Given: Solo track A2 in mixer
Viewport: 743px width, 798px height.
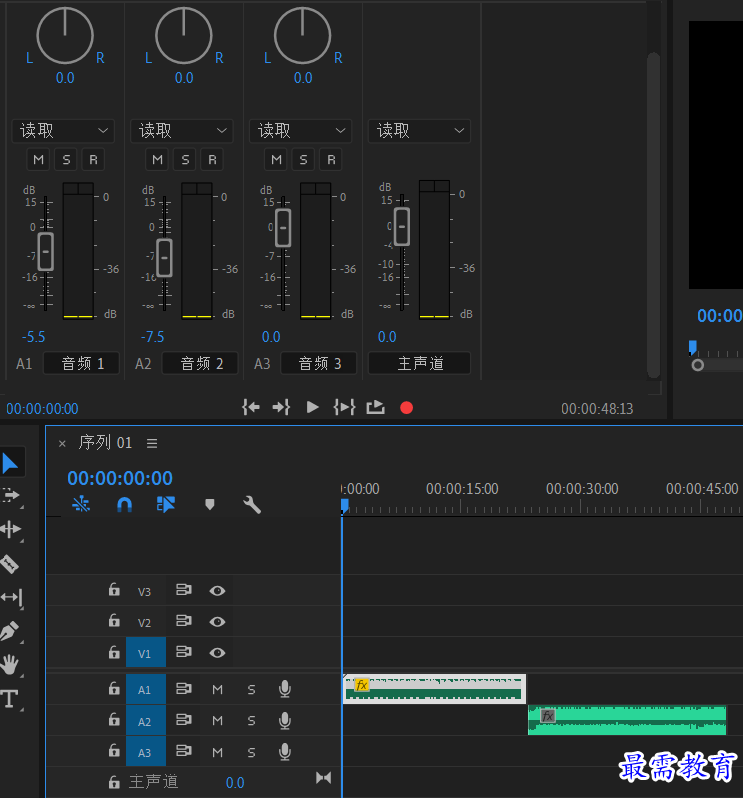Looking at the screenshot, I should [185, 159].
